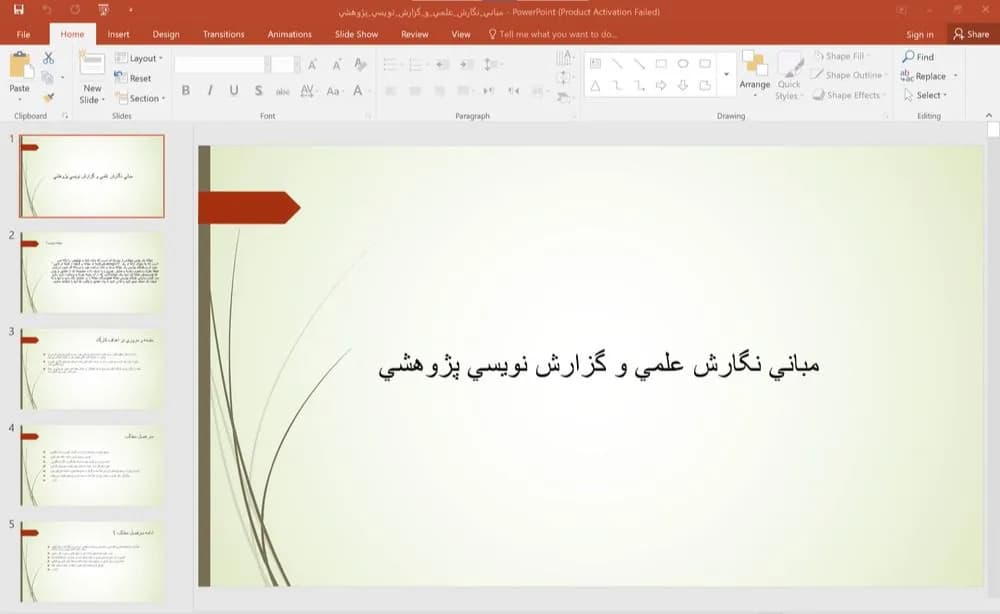
Task: Open Shape Effects menu
Action: point(849,95)
